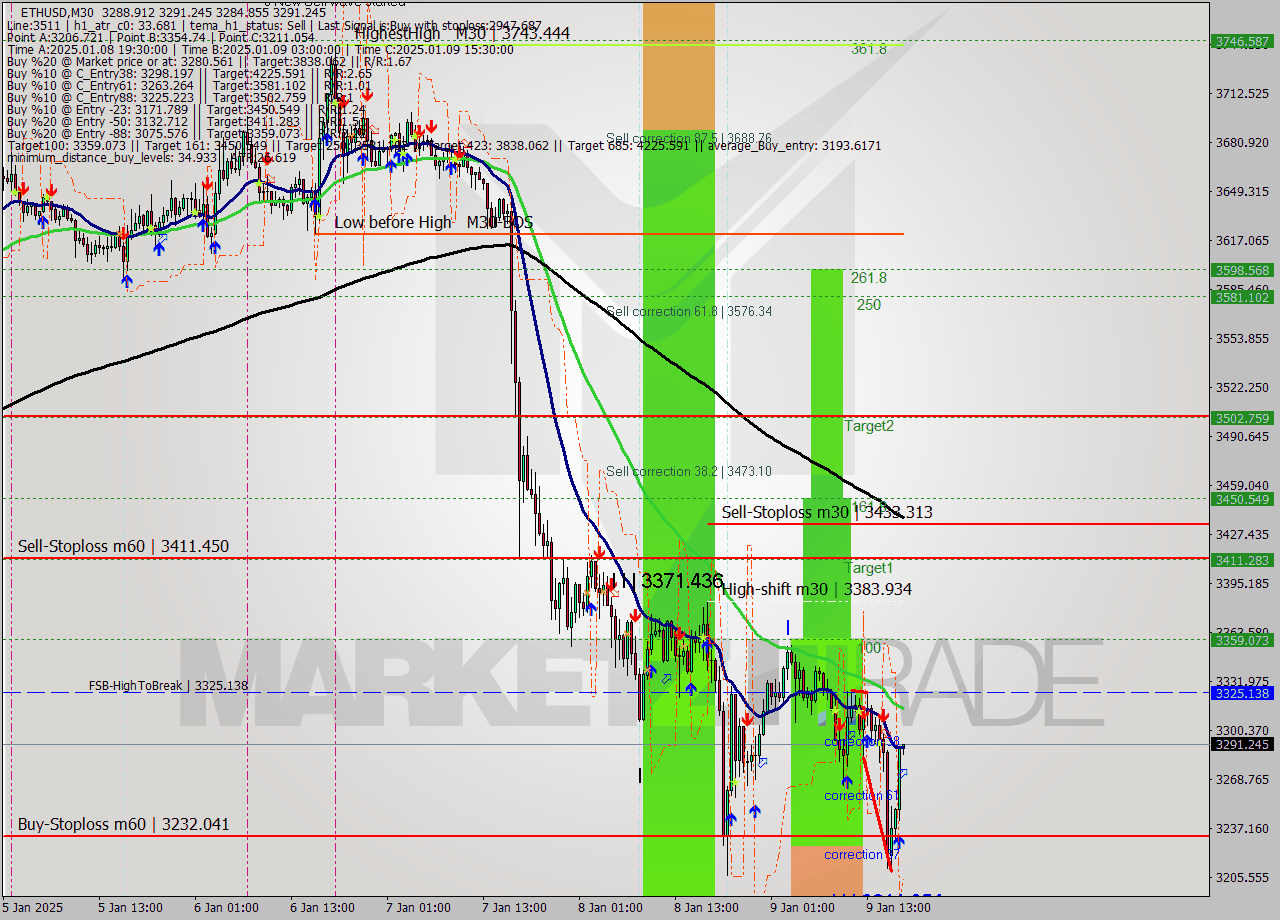
Task: Click the 3598.568 green price label
Action: click(1242, 270)
